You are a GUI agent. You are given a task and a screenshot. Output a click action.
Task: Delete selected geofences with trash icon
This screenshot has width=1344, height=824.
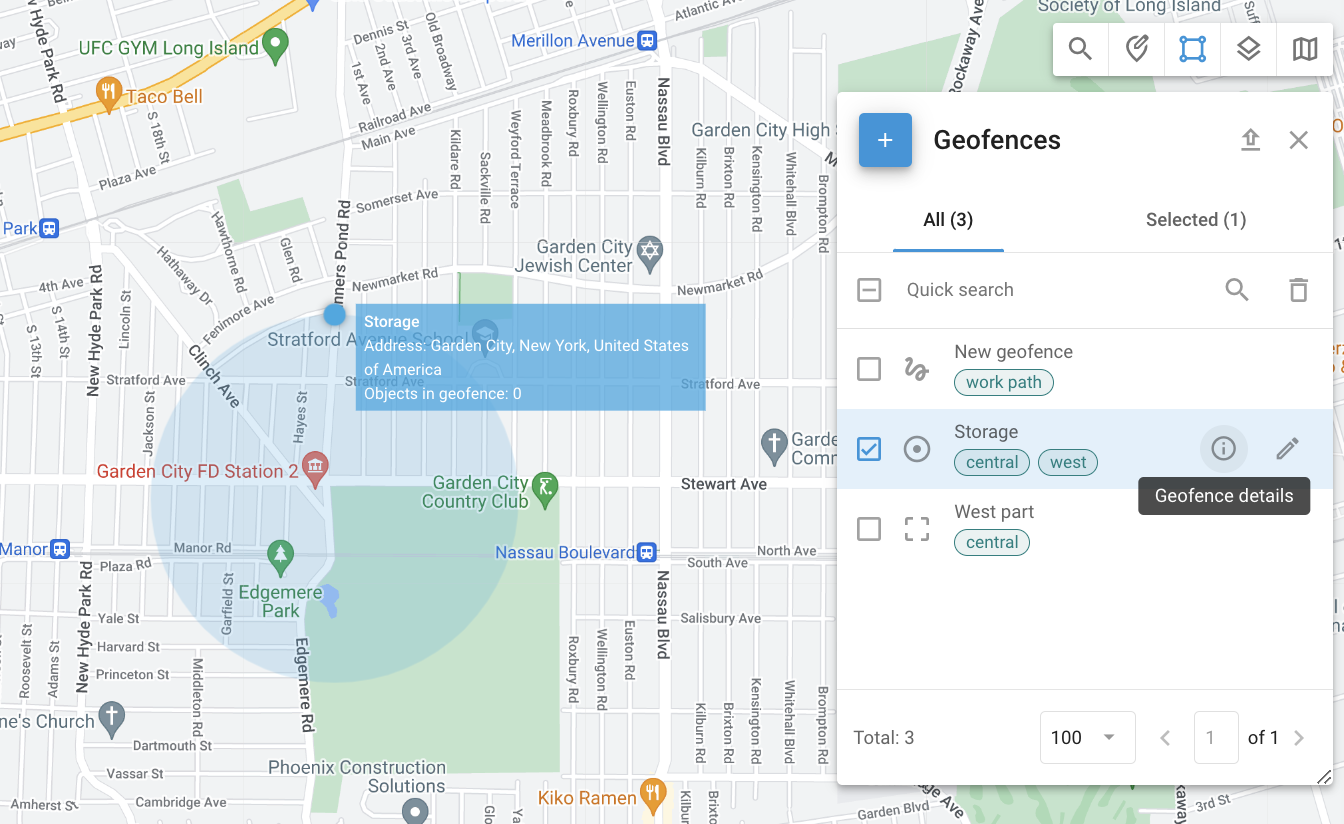(1298, 290)
